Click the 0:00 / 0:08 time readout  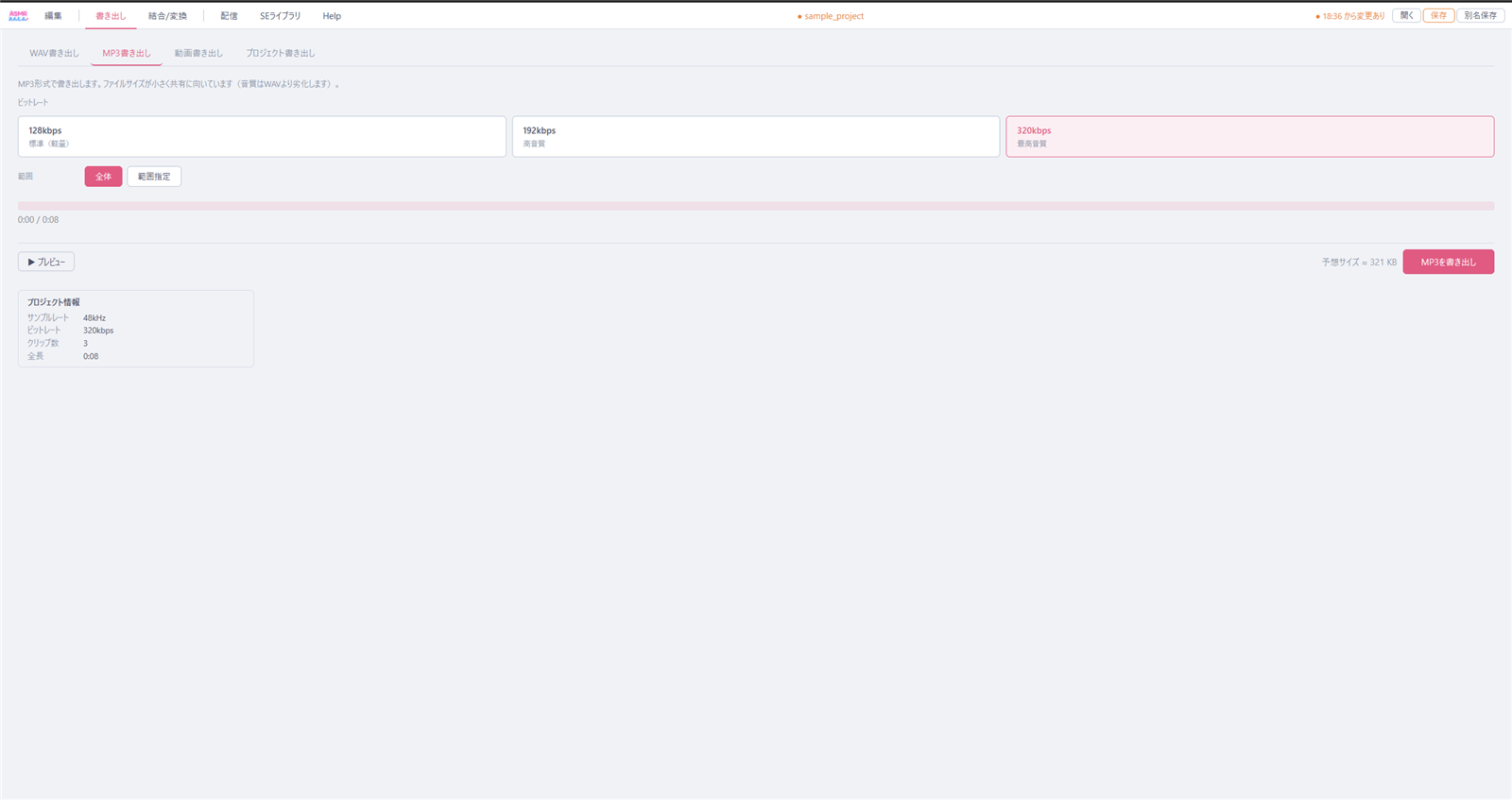pos(38,220)
